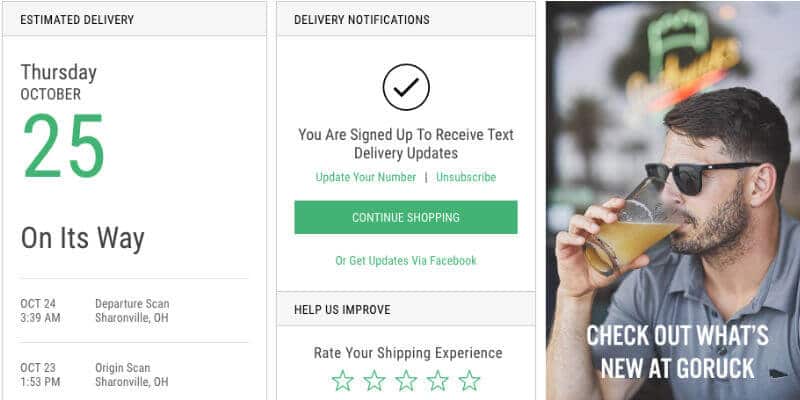Viewport: 800px width, 400px height.
Task: Click the On Its Way status
Action: 83,239
